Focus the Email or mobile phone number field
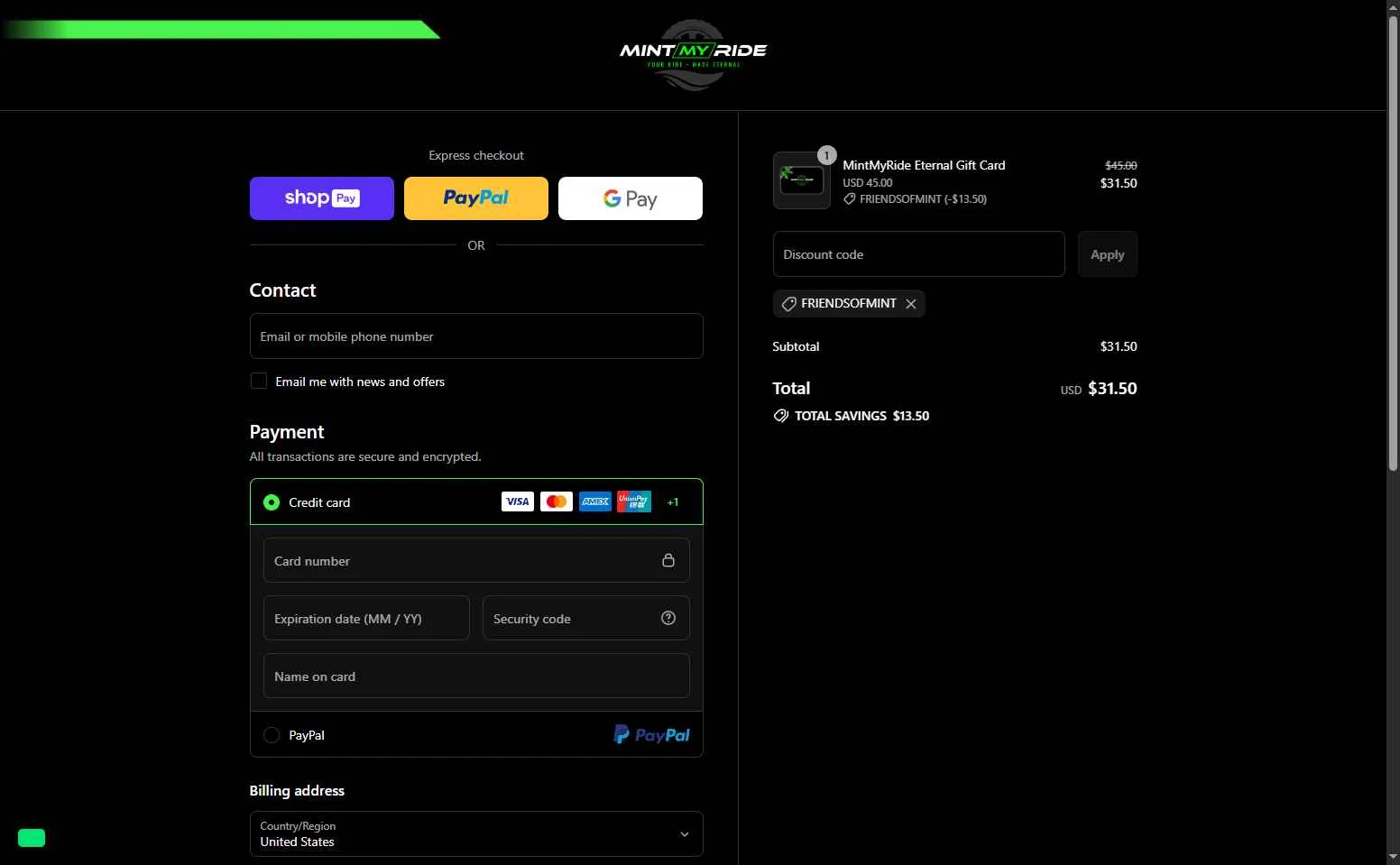Viewport: 1400px width, 865px height. pyautogui.click(x=476, y=336)
